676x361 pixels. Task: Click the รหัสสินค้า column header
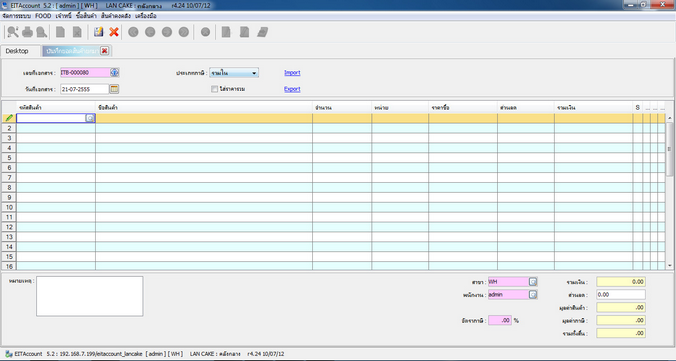point(56,107)
